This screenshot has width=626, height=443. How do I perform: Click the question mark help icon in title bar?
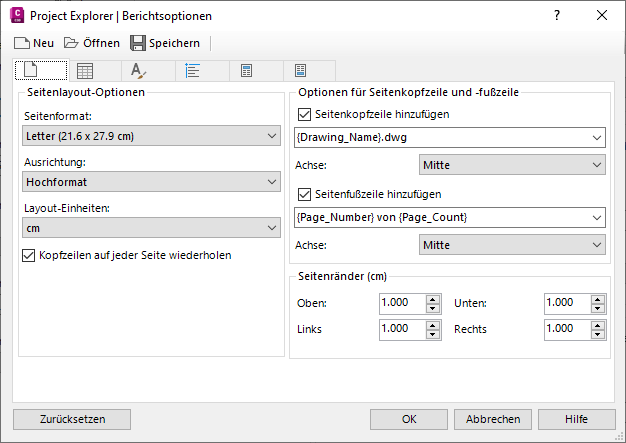point(557,16)
